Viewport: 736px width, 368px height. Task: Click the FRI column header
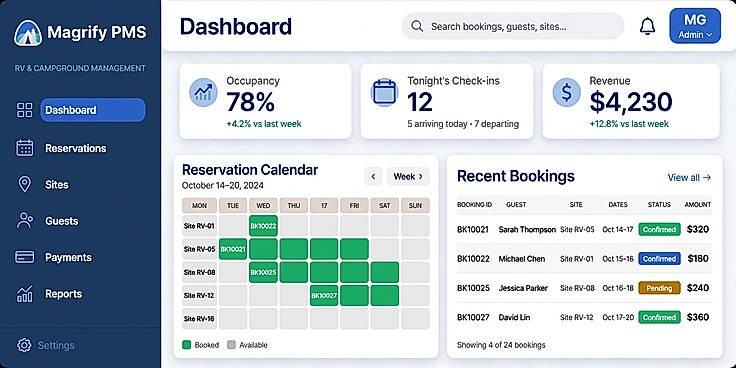point(354,206)
